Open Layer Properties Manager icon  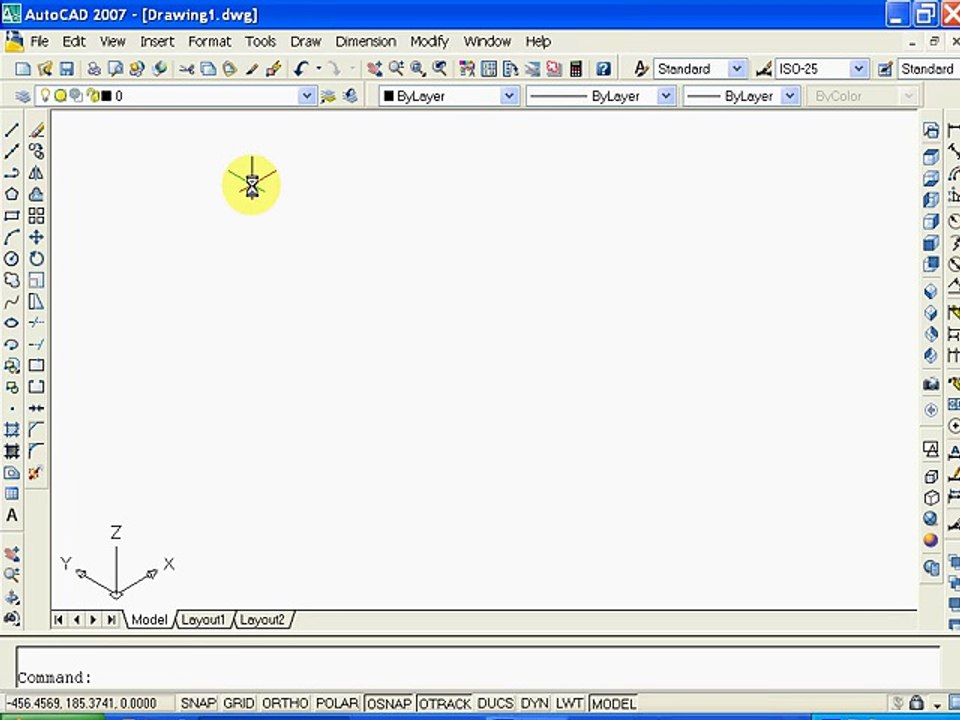point(23,96)
